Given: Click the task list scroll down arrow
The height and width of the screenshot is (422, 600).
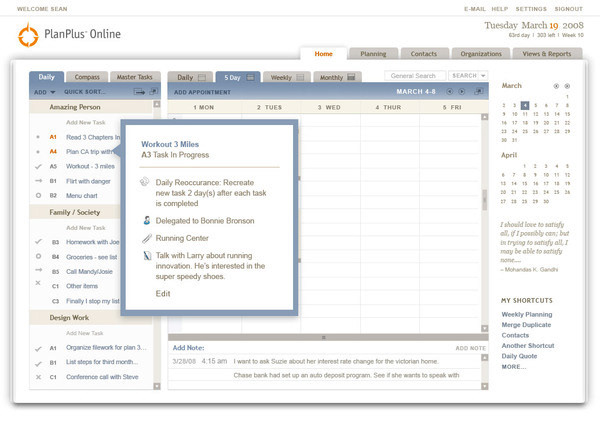Looking at the screenshot, I should (x=157, y=386).
